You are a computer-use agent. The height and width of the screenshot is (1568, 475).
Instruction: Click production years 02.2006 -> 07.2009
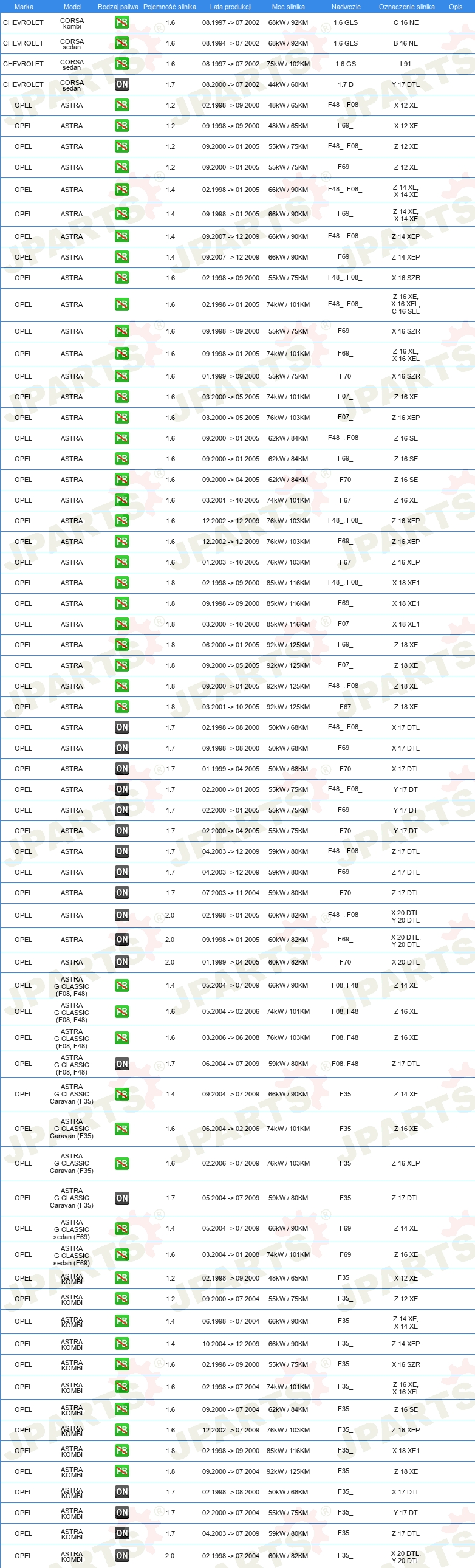pyautogui.click(x=230, y=1164)
